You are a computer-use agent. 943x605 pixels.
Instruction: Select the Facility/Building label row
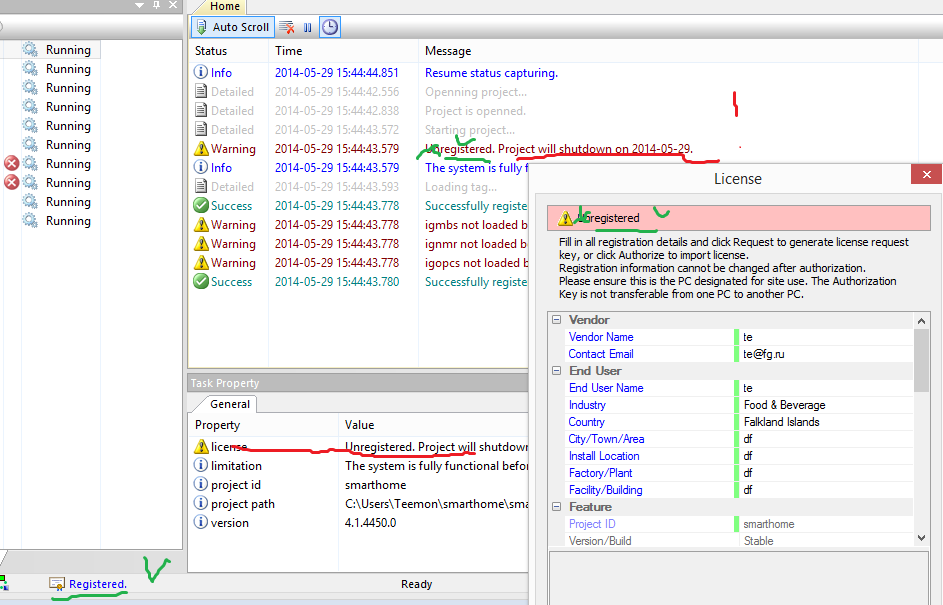coord(605,490)
